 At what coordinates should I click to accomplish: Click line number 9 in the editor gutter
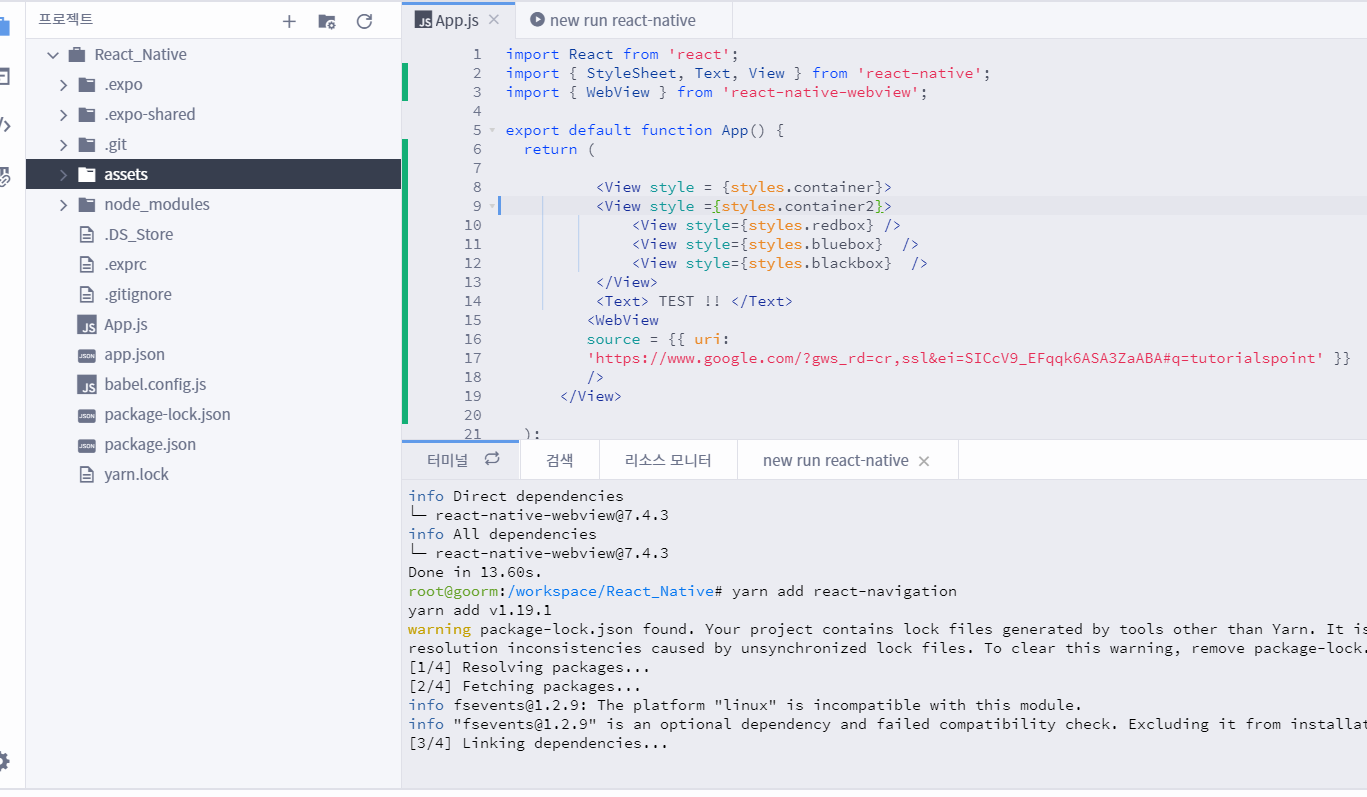pyautogui.click(x=477, y=205)
